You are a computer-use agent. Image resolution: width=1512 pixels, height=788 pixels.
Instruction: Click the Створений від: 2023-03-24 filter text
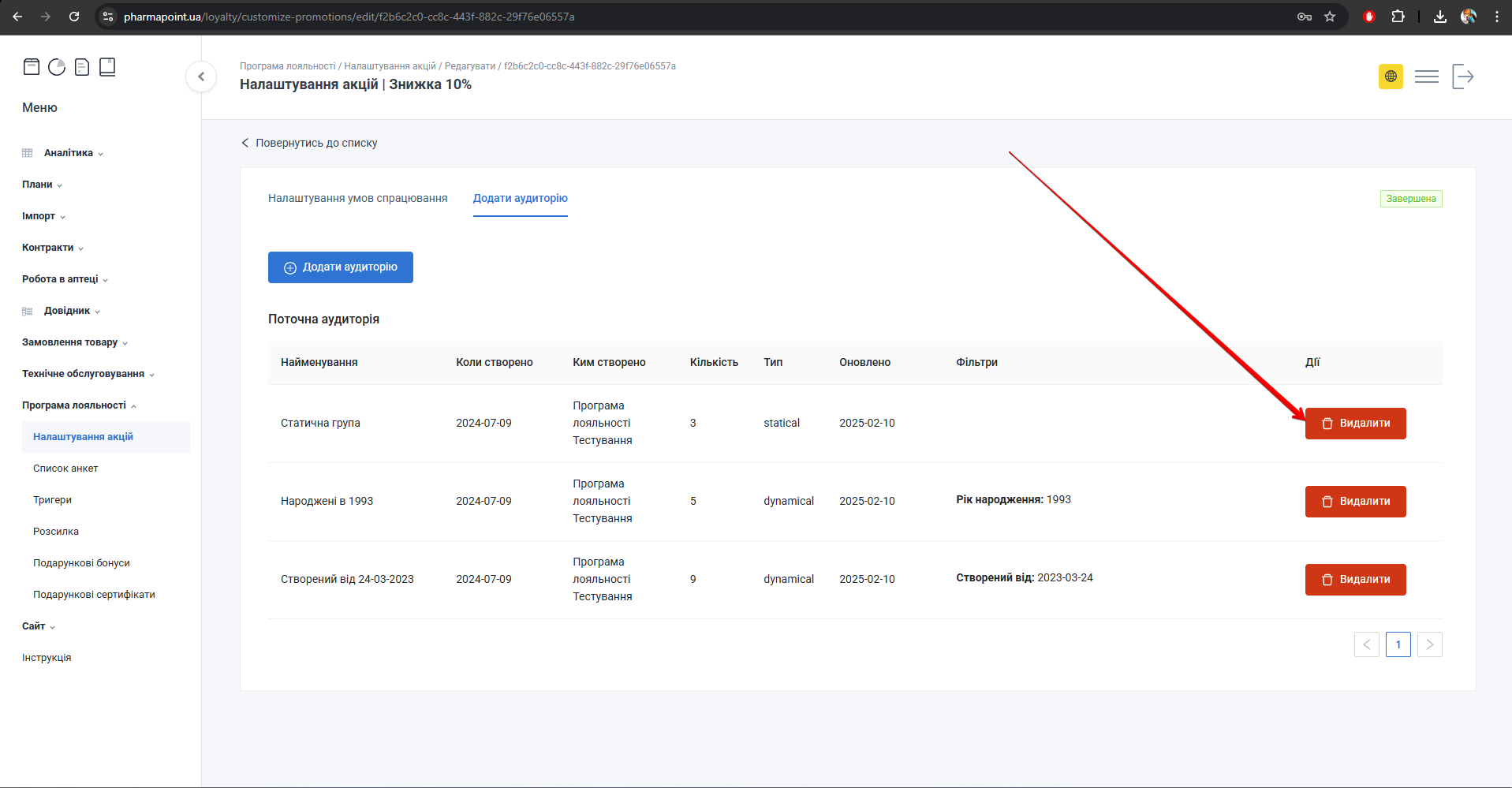tap(1025, 578)
